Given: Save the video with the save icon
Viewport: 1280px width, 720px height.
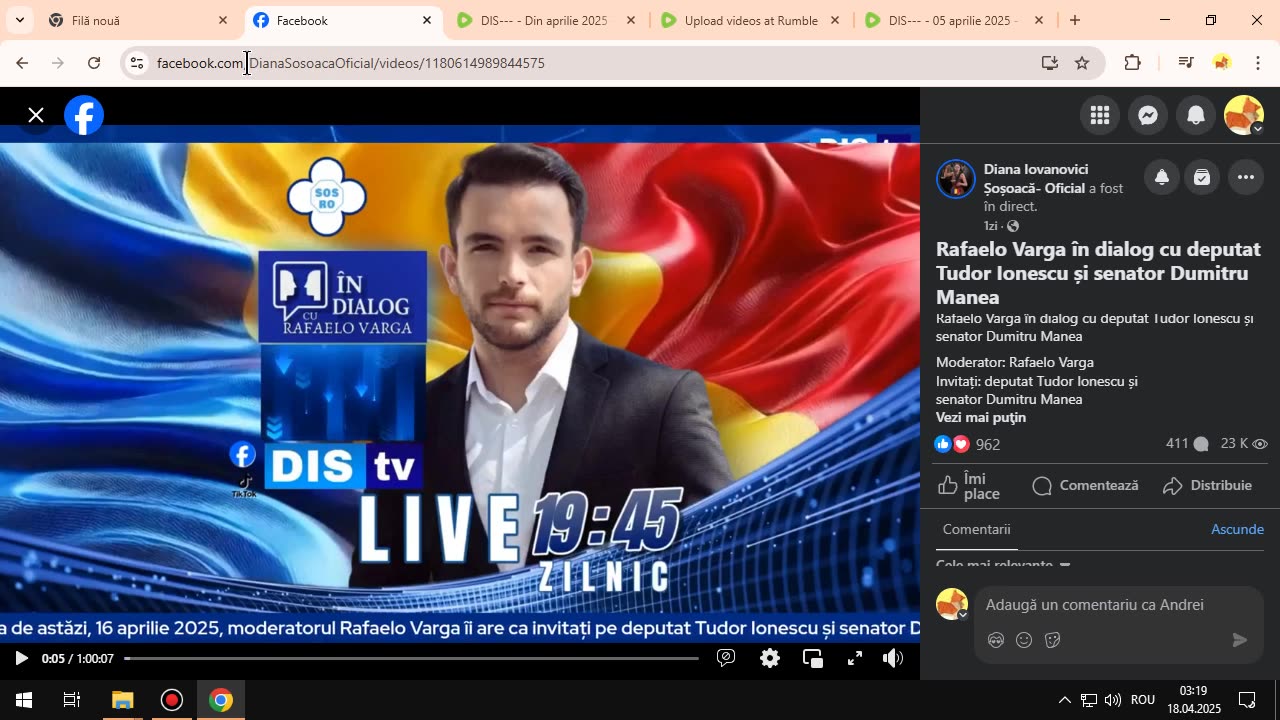Looking at the screenshot, I should 1202,178.
